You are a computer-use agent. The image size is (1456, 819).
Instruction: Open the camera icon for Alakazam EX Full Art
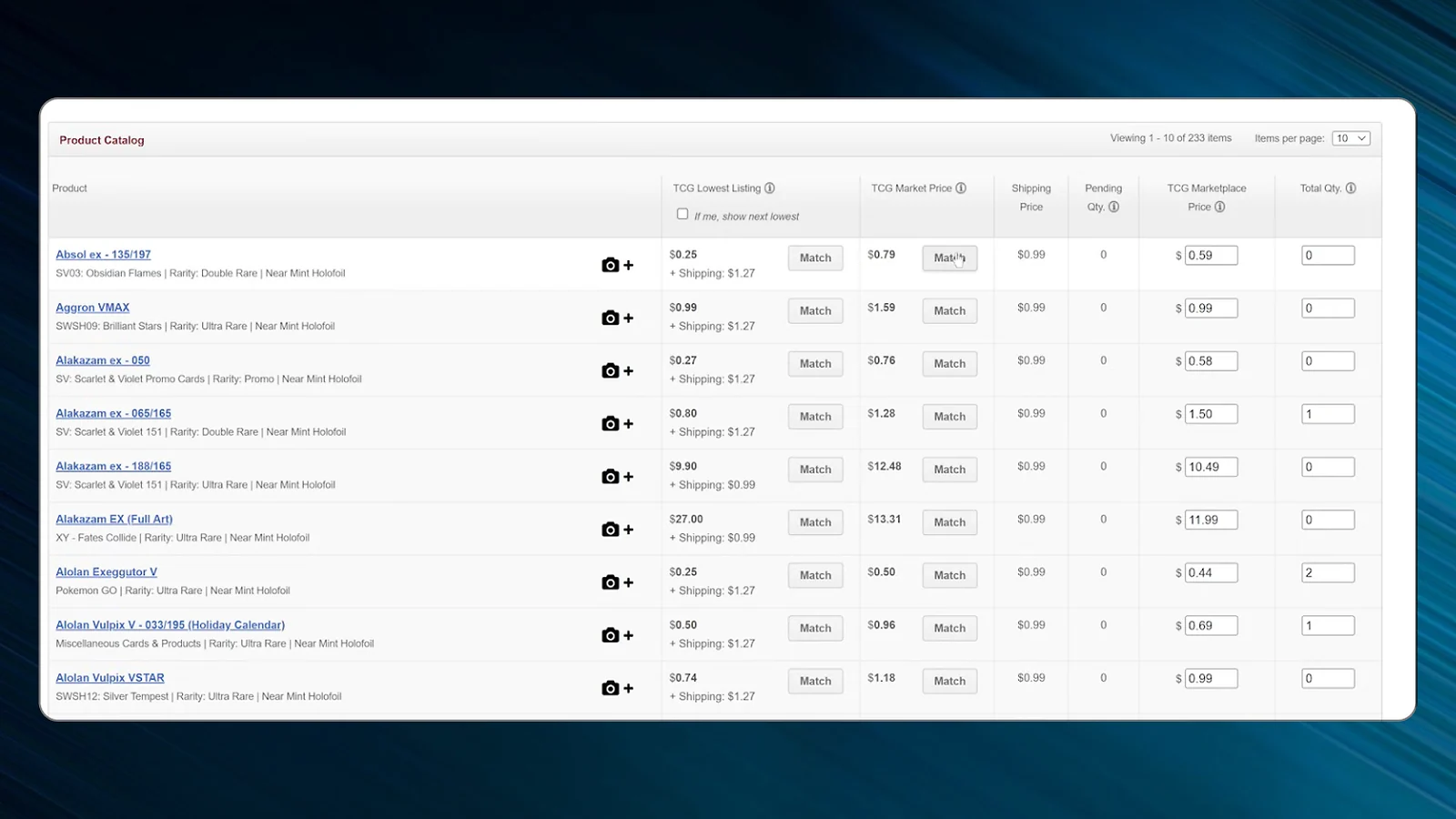pyautogui.click(x=610, y=529)
